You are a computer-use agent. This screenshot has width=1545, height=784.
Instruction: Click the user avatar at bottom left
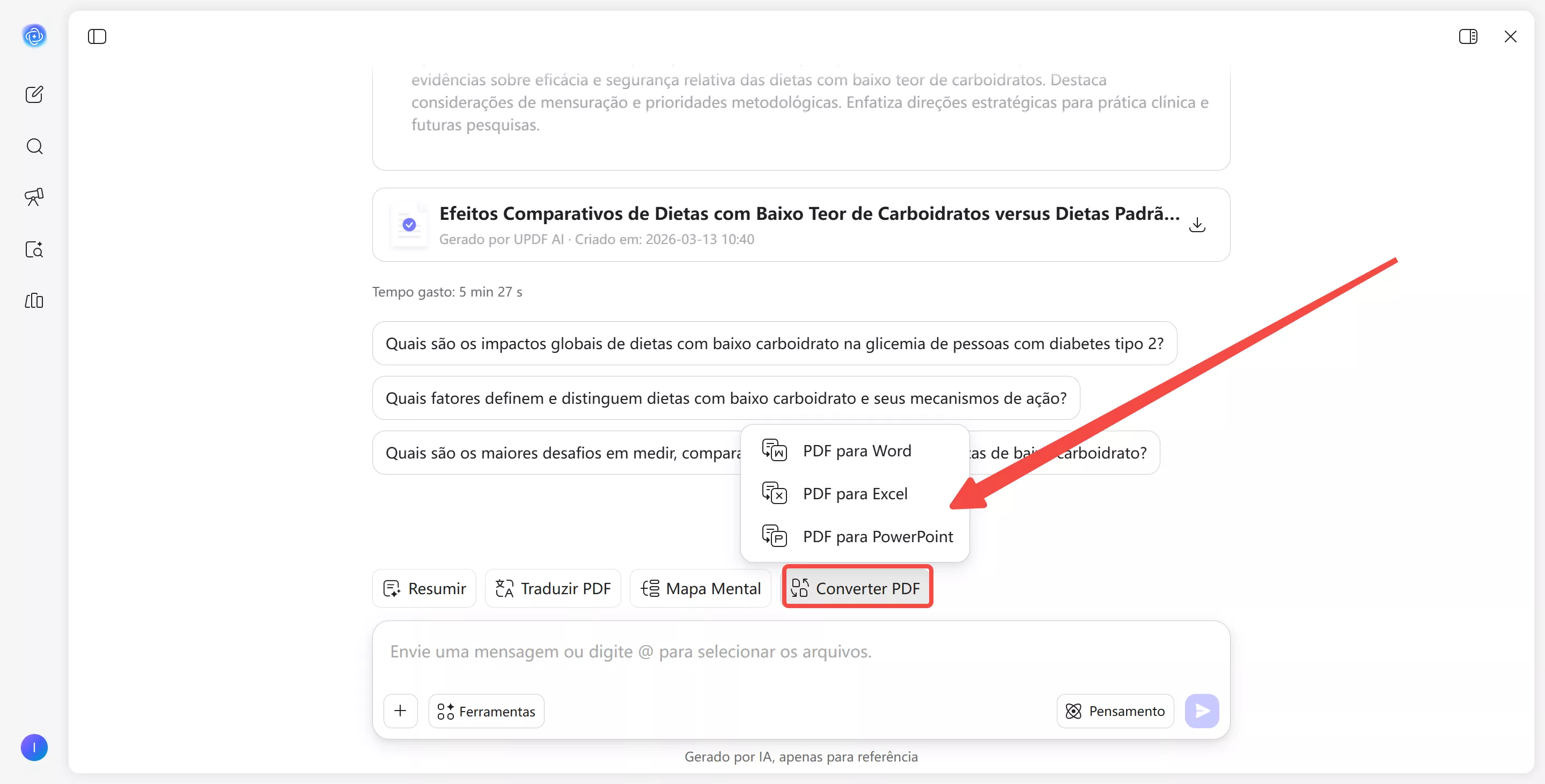tap(34, 747)
